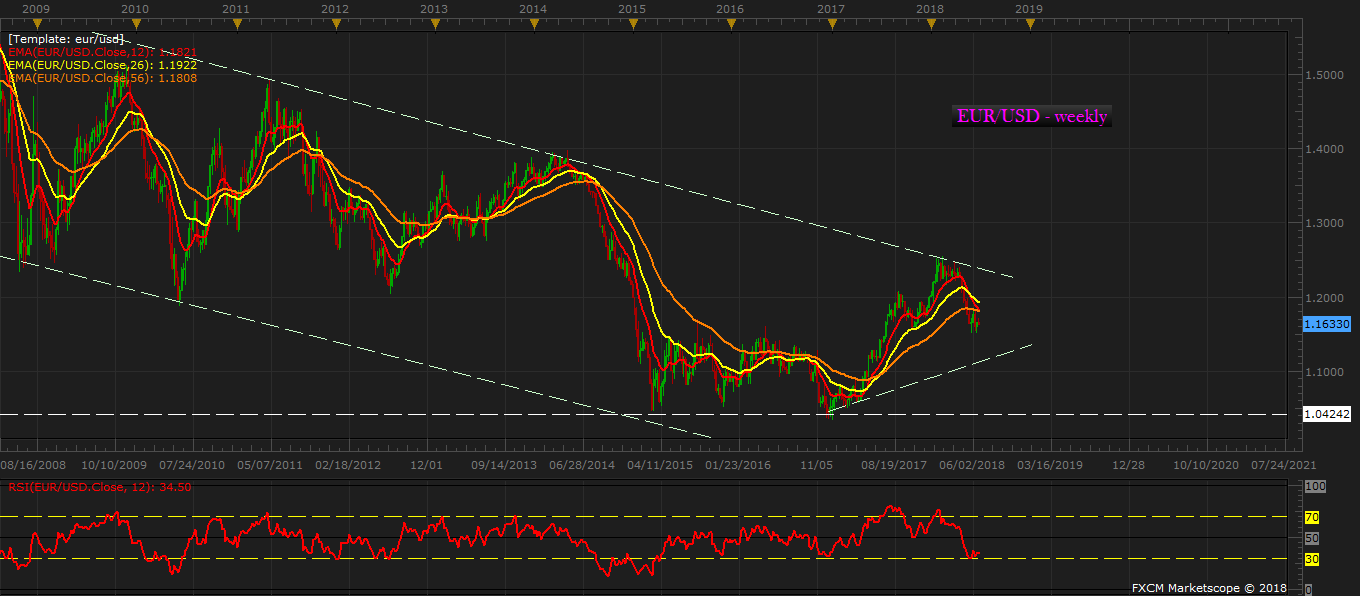Select the RSI(EUR/USD.Close, 12) indicator label
The image size is (1360, 596).
click(x=98, y=487)
